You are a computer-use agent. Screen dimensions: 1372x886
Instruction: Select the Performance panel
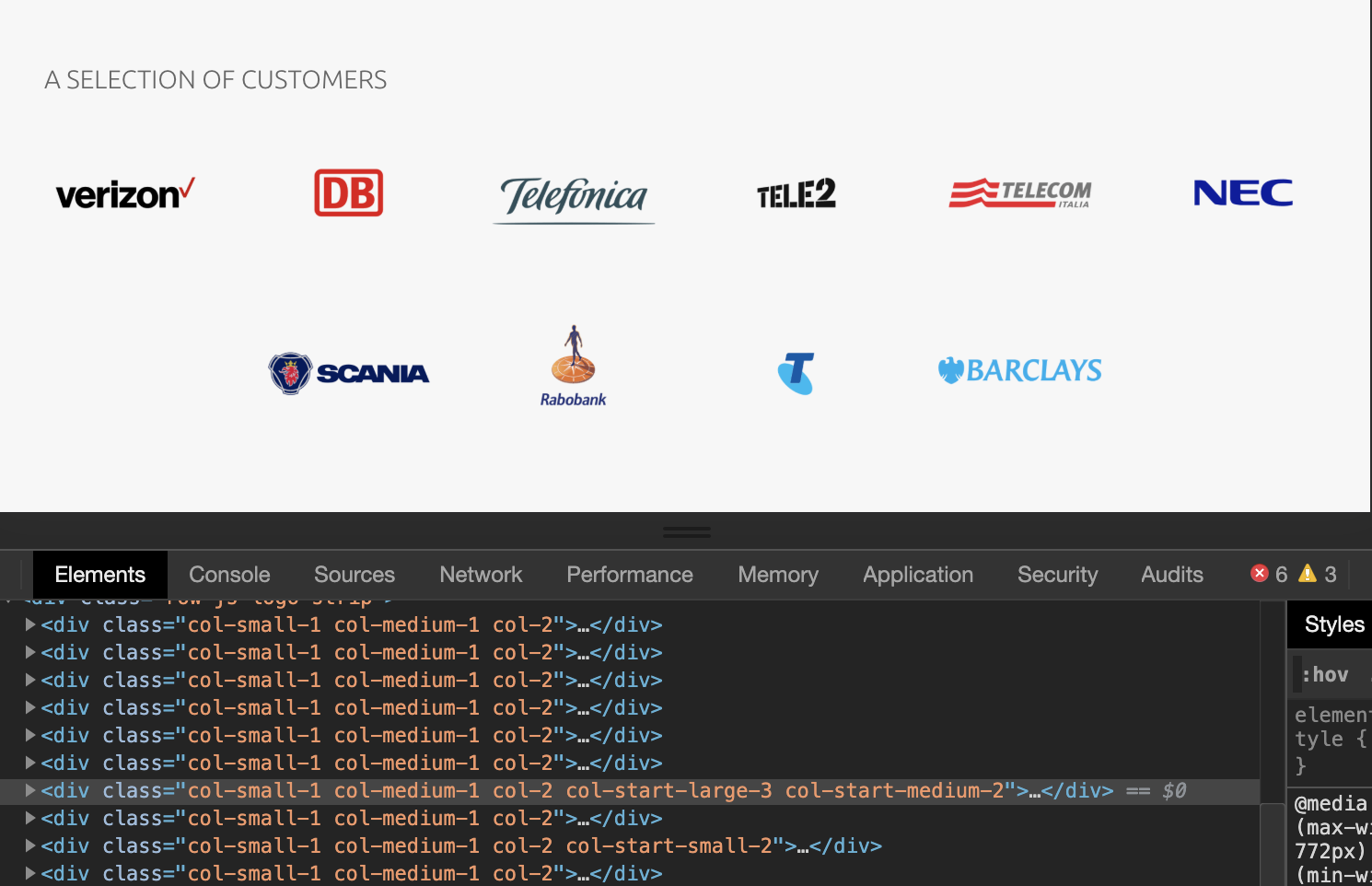(x=629, y=574)
